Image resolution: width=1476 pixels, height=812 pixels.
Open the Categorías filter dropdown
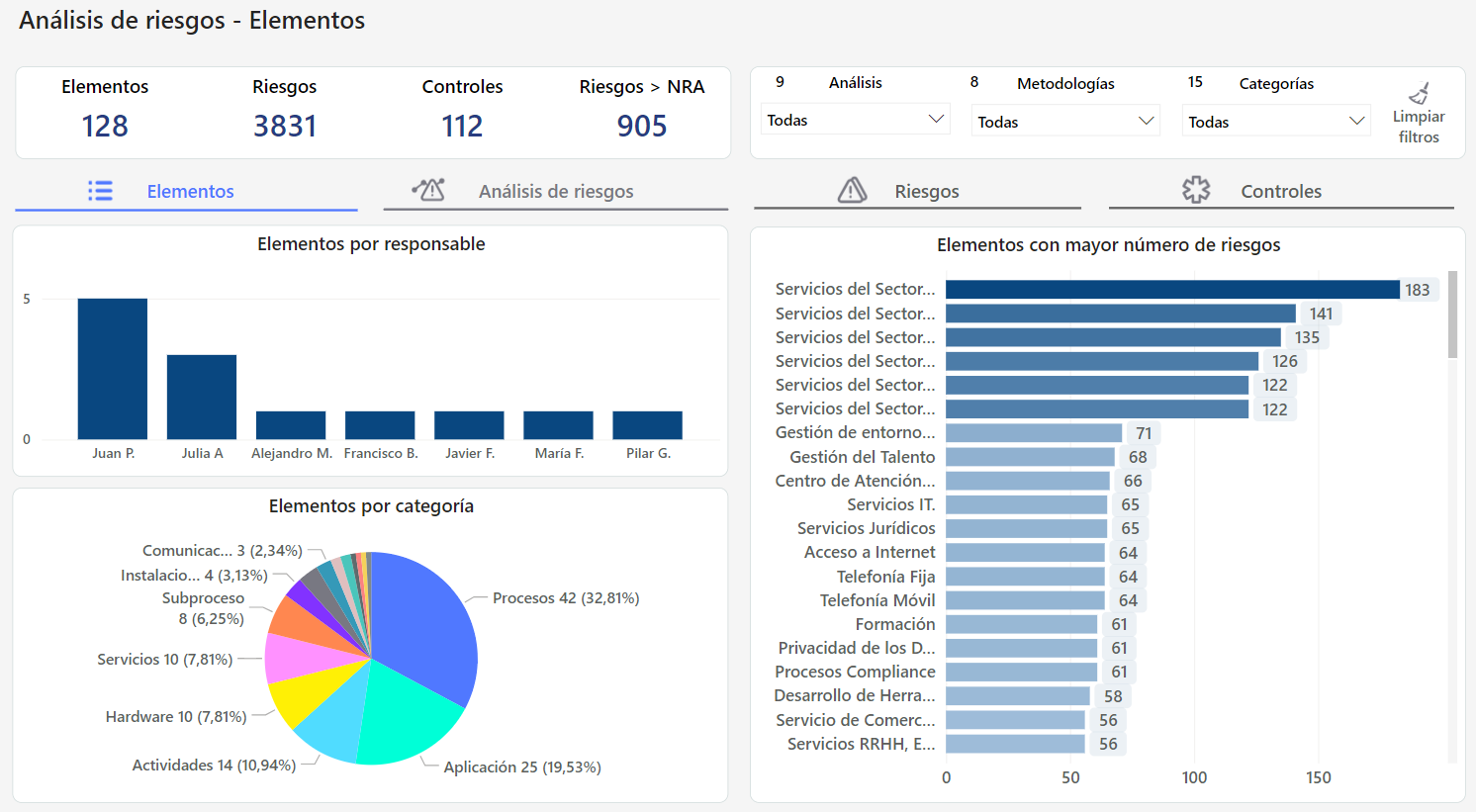pos(1275,122)
